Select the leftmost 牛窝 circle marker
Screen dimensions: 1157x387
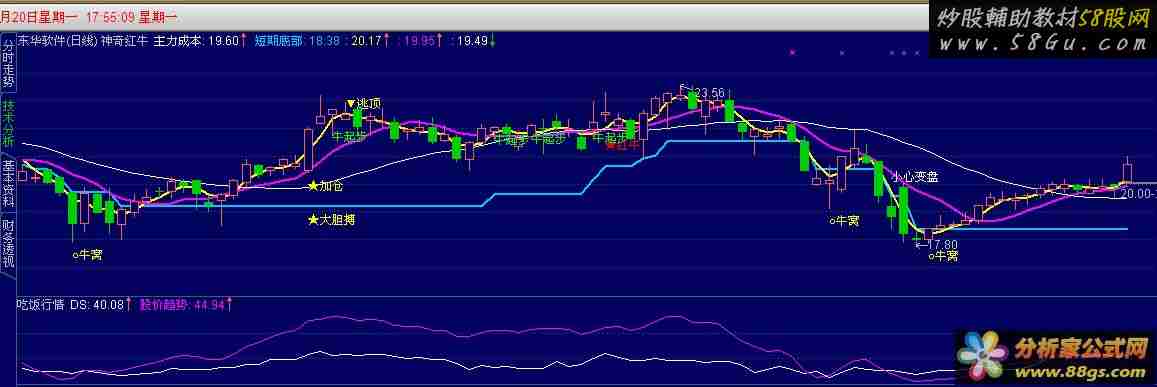87,255
